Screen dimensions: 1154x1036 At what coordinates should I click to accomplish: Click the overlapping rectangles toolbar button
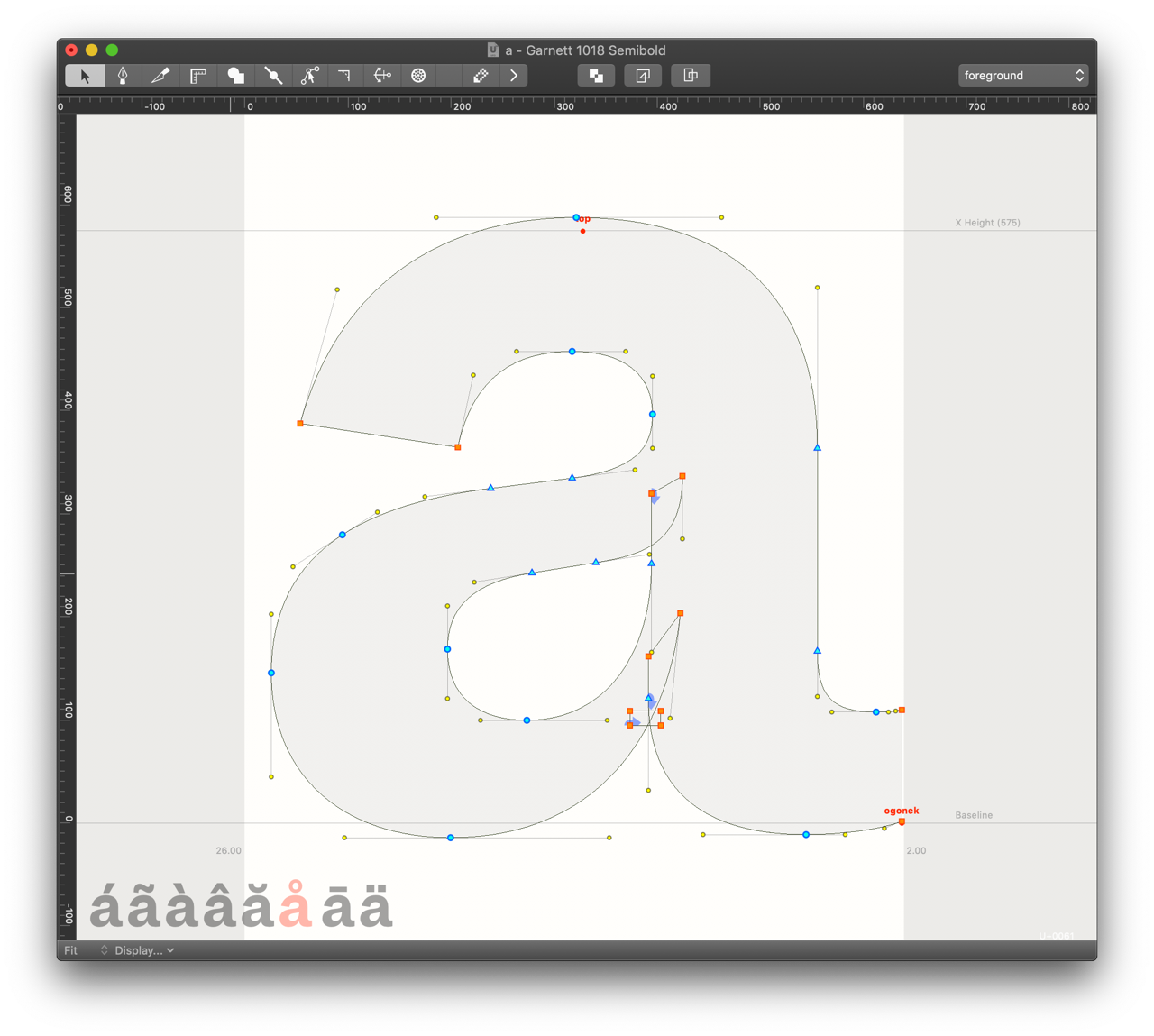click(691, 76)
